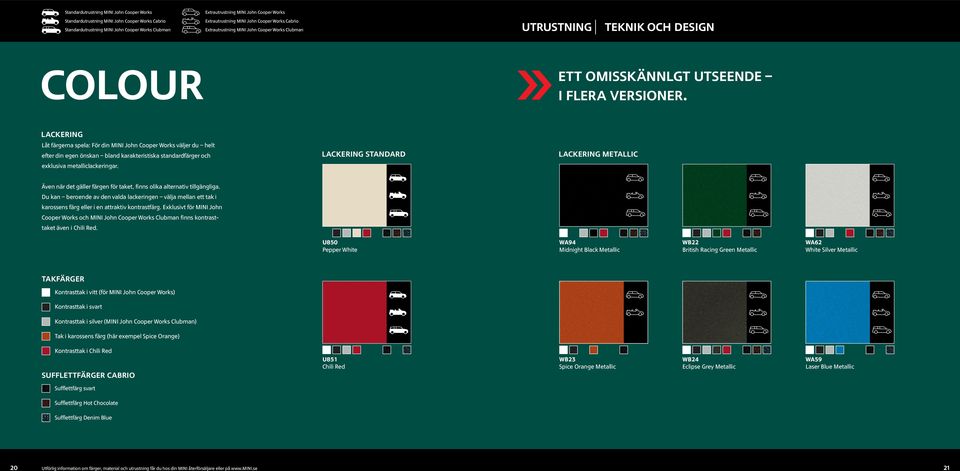Click the WA94 paint code
Viewport: 960px width, 471px height.
[567, 243]
